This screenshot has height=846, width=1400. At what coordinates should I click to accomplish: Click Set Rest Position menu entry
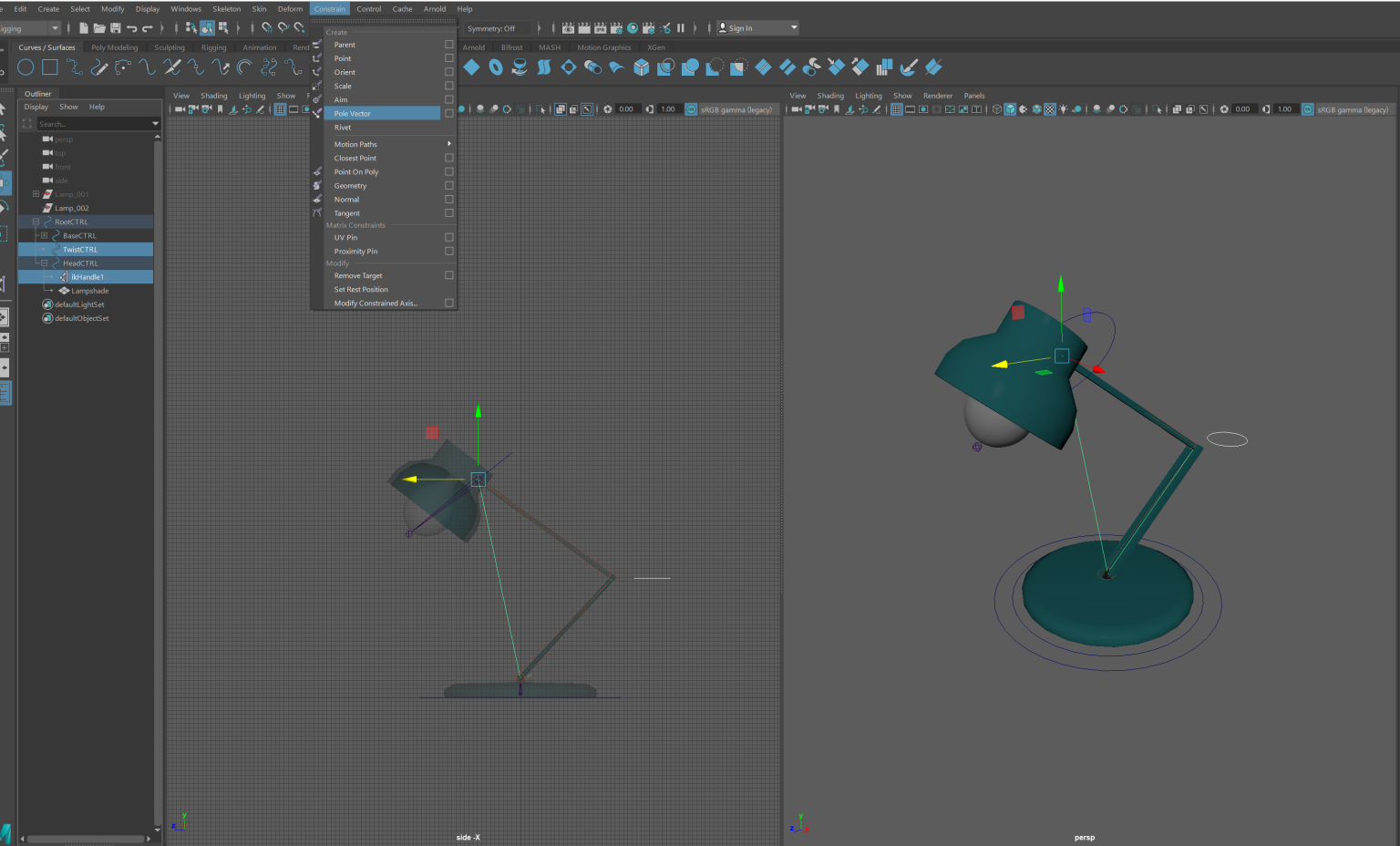(x=361, y=290)
